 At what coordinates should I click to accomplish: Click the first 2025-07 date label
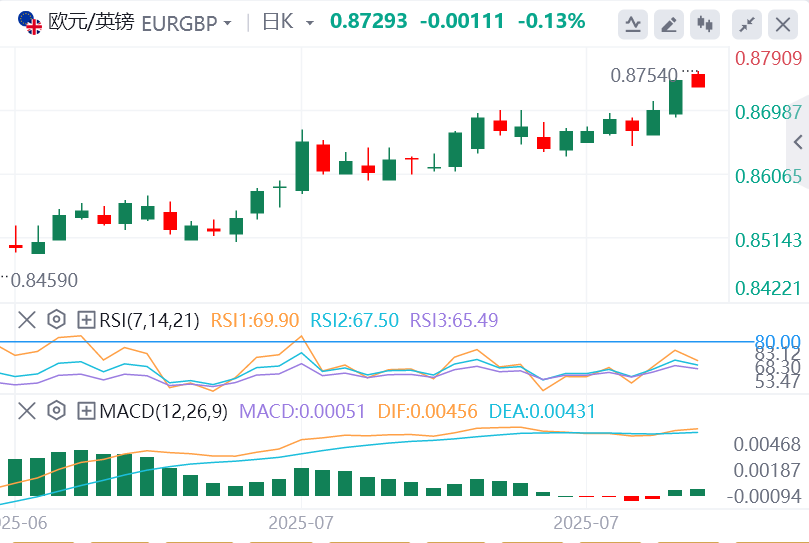click(301, 523)
